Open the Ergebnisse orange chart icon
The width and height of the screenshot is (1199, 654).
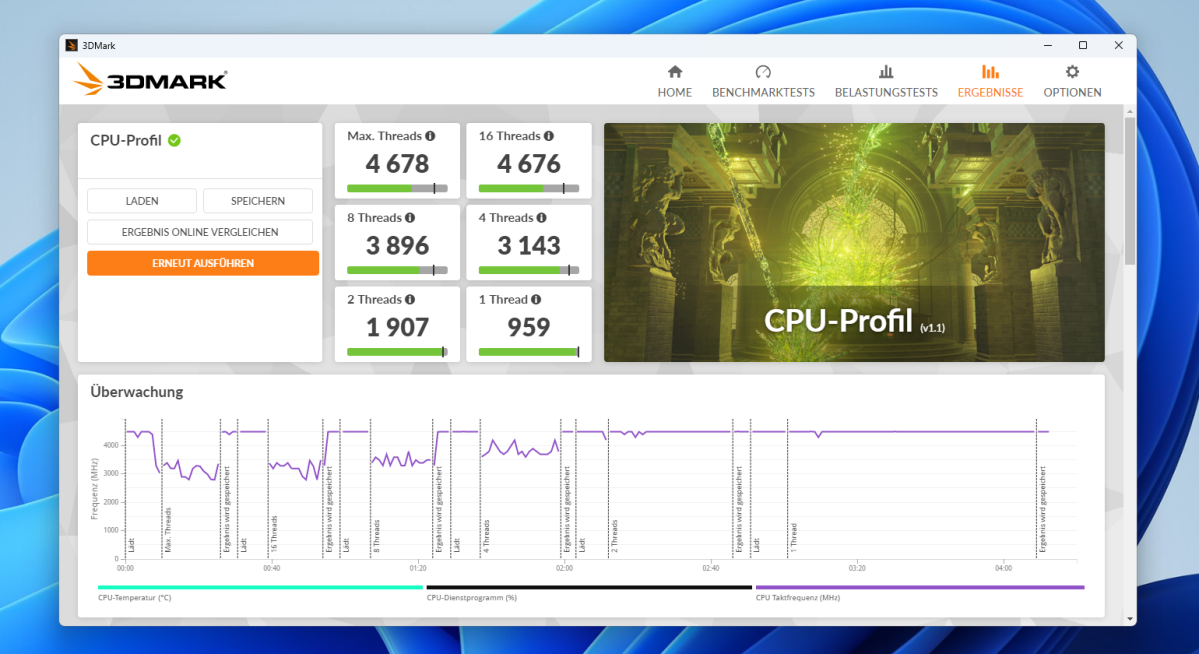[x=990, y=72]
